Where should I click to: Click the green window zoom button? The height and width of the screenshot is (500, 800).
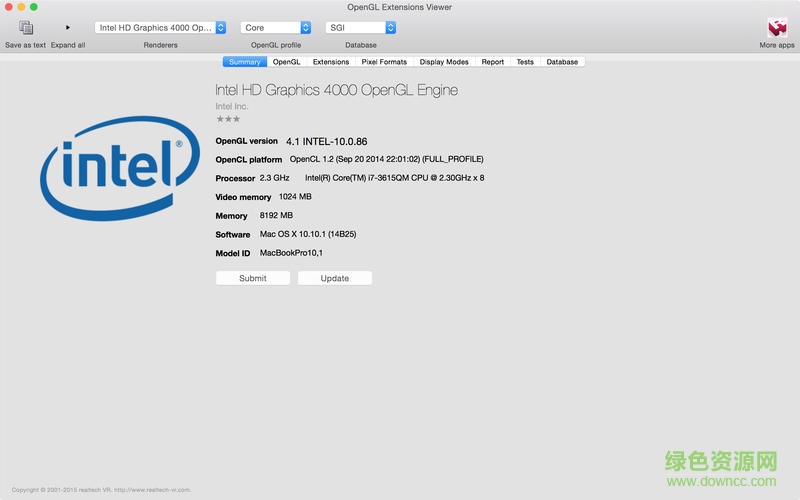pyautogui.click(x=33, y=7)
